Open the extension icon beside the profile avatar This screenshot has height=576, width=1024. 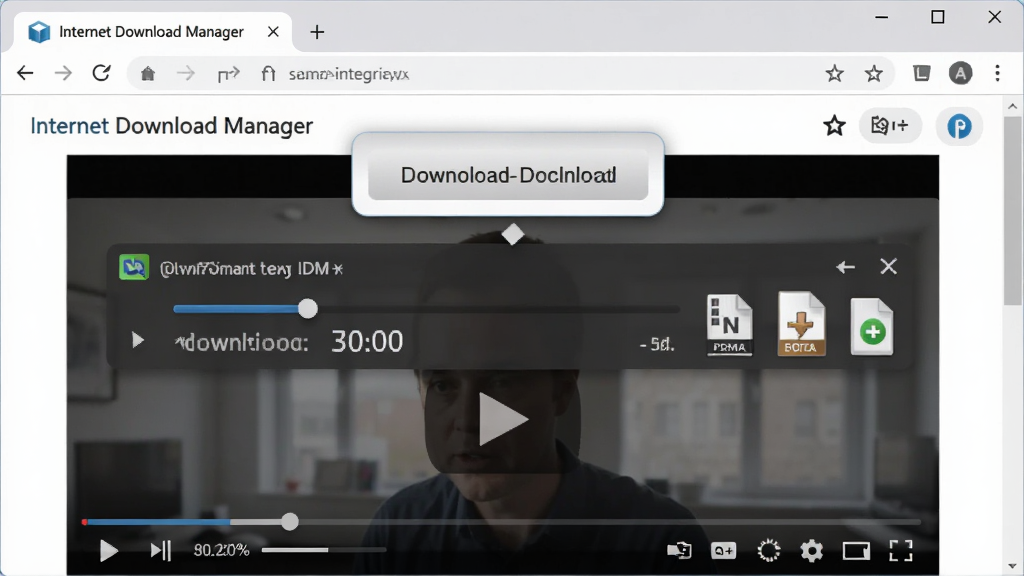[921, 73]
